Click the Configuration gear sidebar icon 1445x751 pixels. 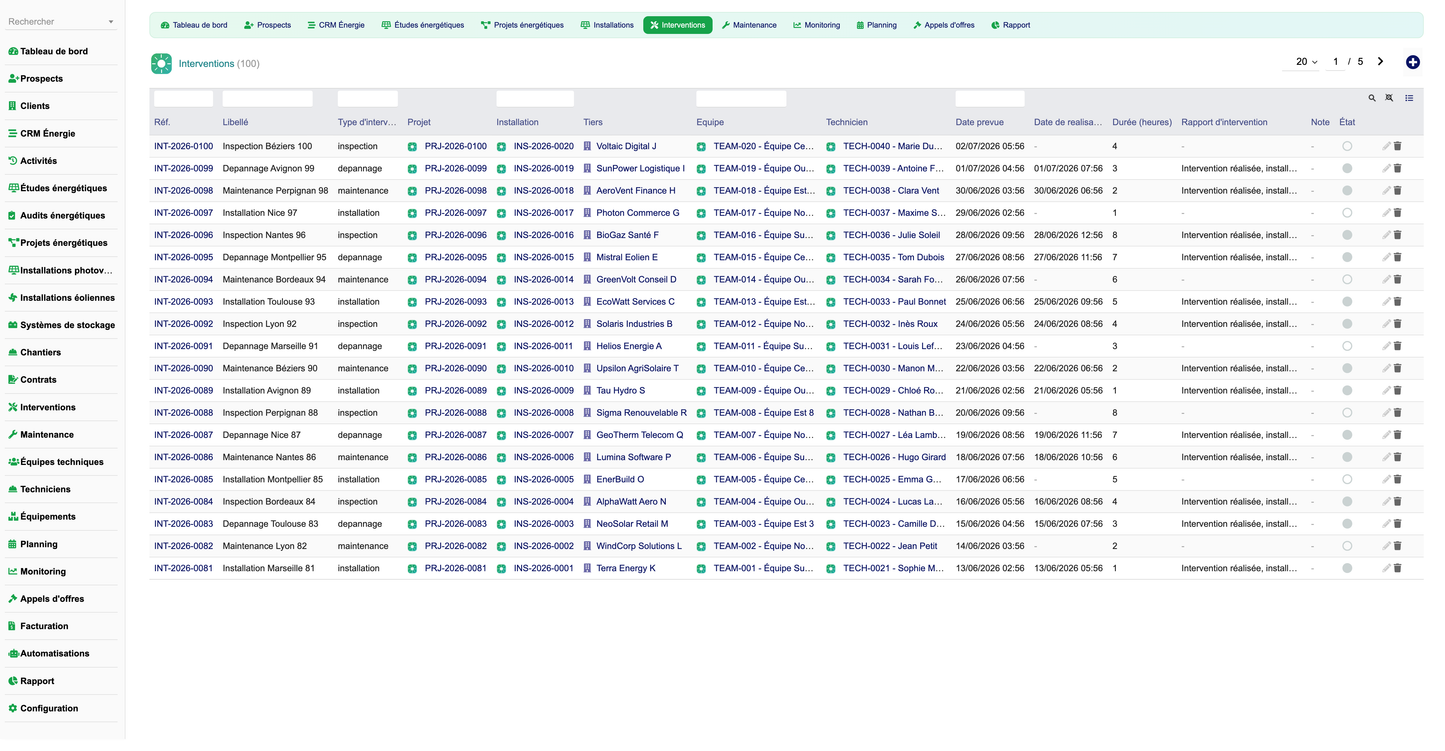[13, 709]
